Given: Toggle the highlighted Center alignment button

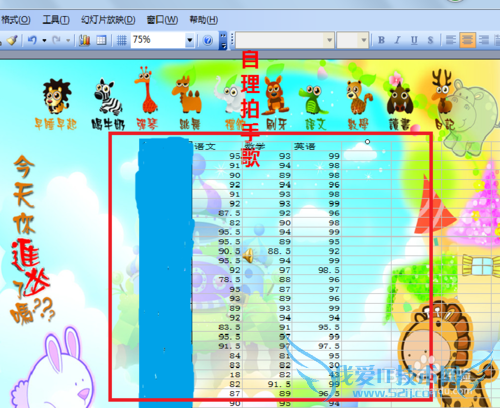Looking at the screenshot, I should tap(467, 40).
